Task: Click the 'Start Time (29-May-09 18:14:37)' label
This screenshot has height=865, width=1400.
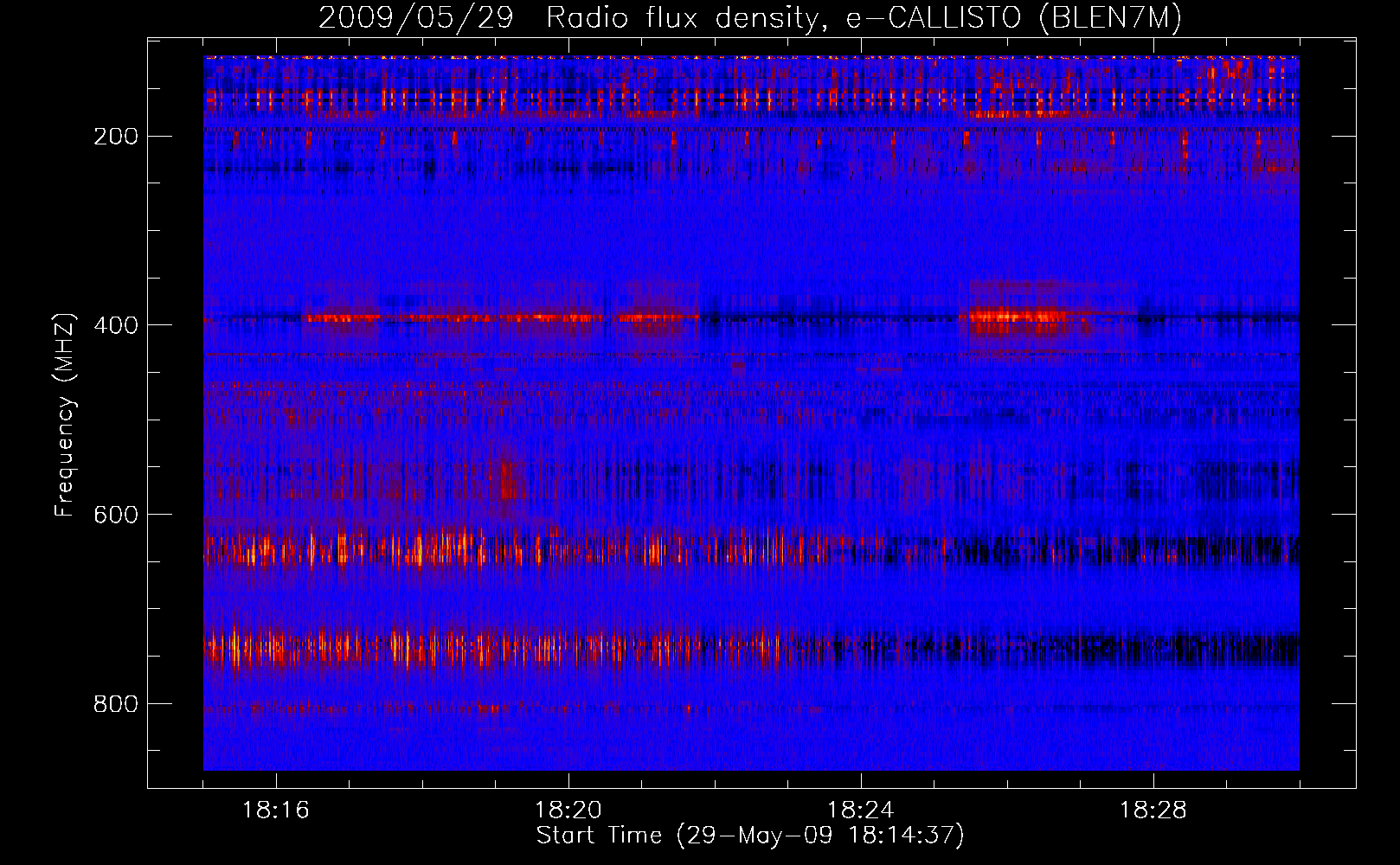Action: [750, 836]
